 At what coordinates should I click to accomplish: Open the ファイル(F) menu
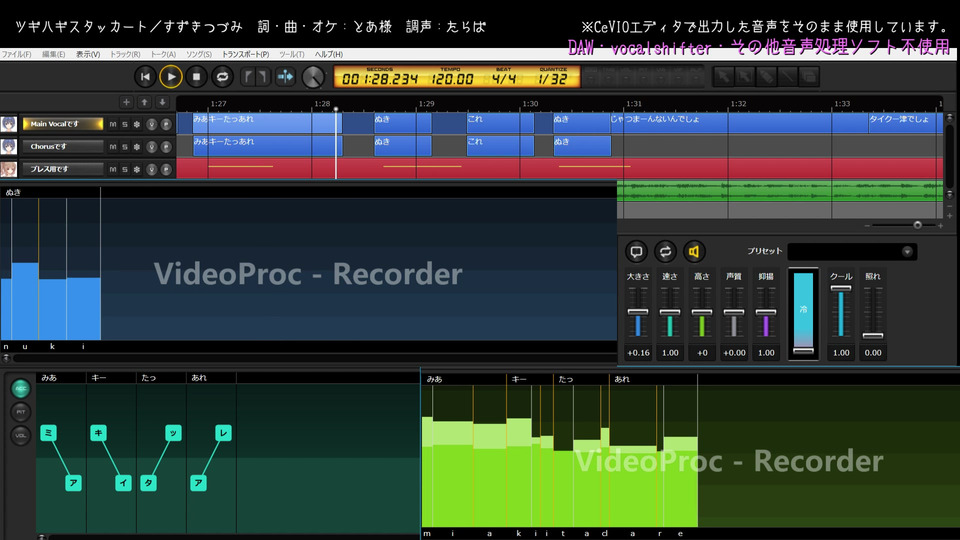[x=17, y=54]
